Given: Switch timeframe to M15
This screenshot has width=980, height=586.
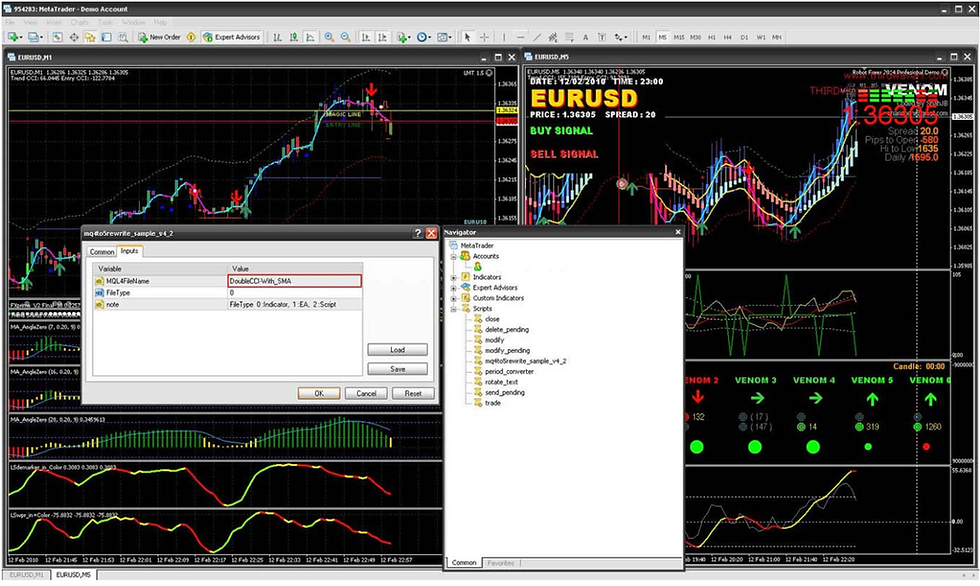Looking at the screenshot, I should [x=679, y=37].
